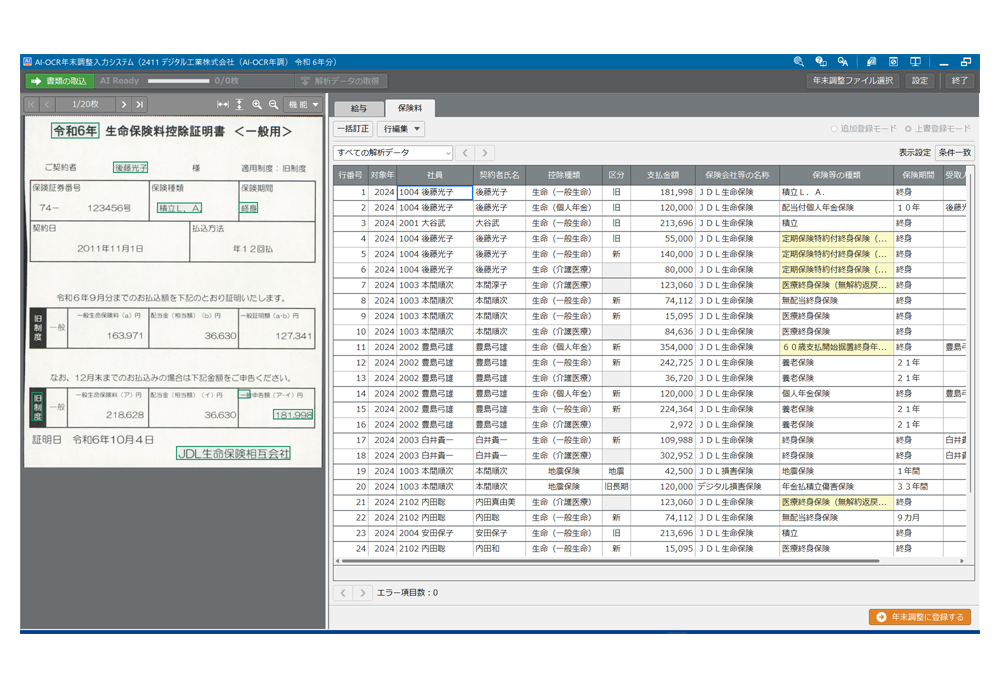
Task: Switch to the 給与 tab
Action: click(x=357, y=107)
